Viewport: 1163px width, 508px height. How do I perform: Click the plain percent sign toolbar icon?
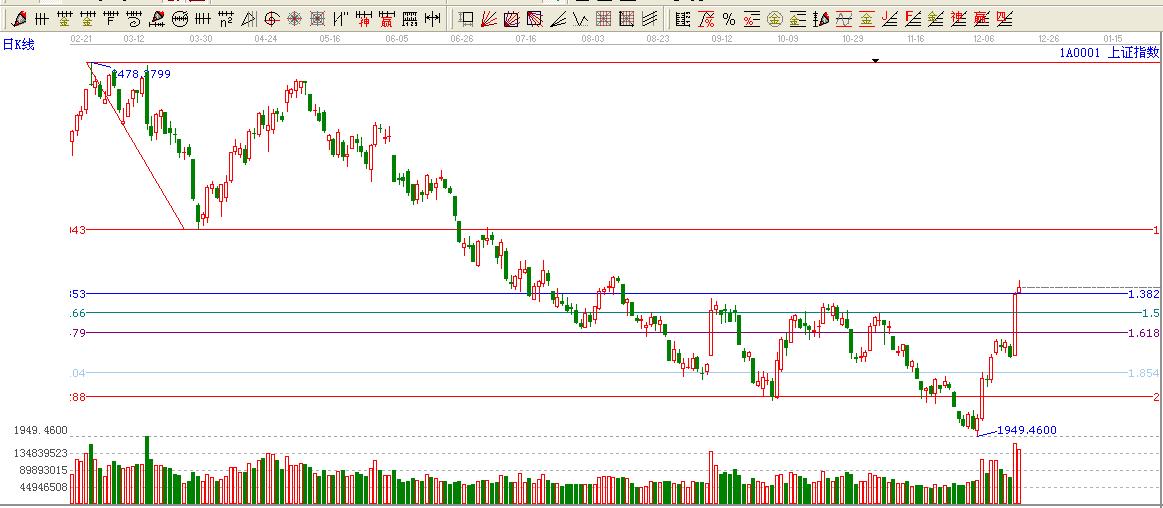click(728, 18)
